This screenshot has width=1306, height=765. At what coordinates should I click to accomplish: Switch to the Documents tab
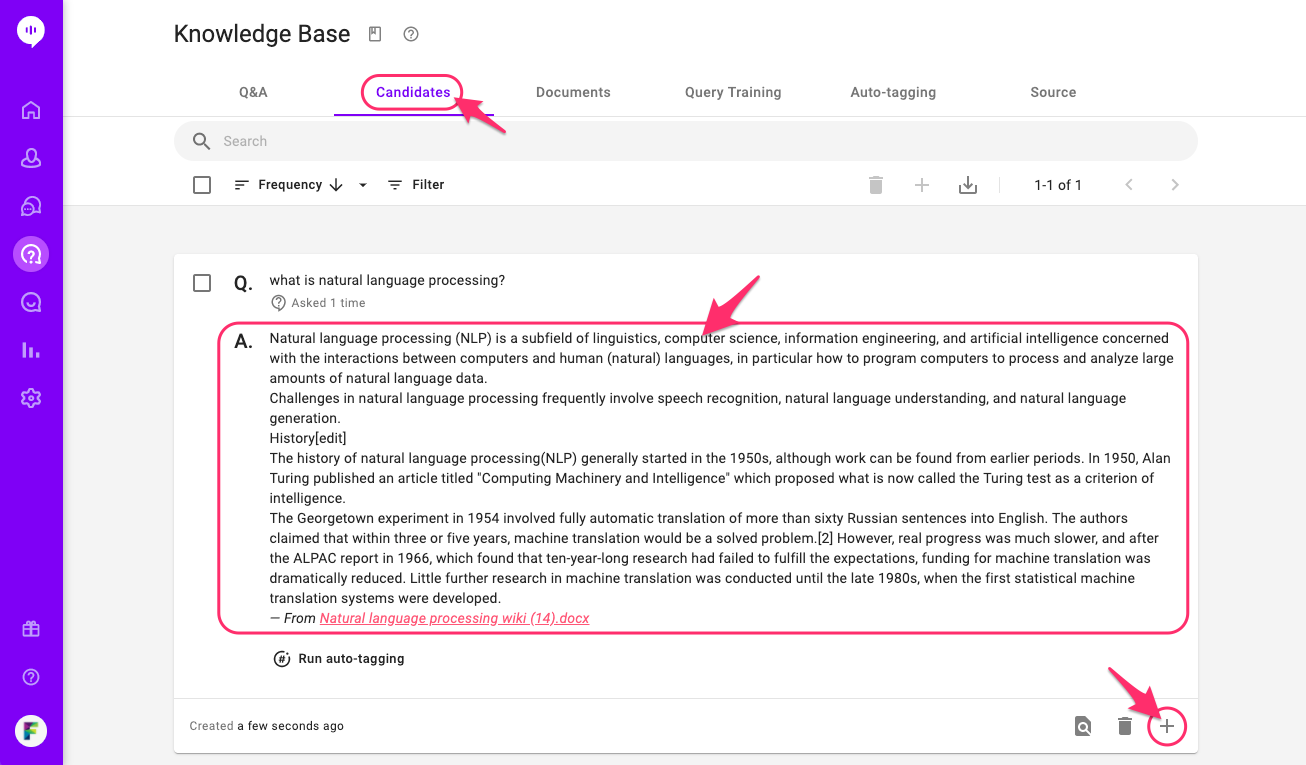(573, 92)
